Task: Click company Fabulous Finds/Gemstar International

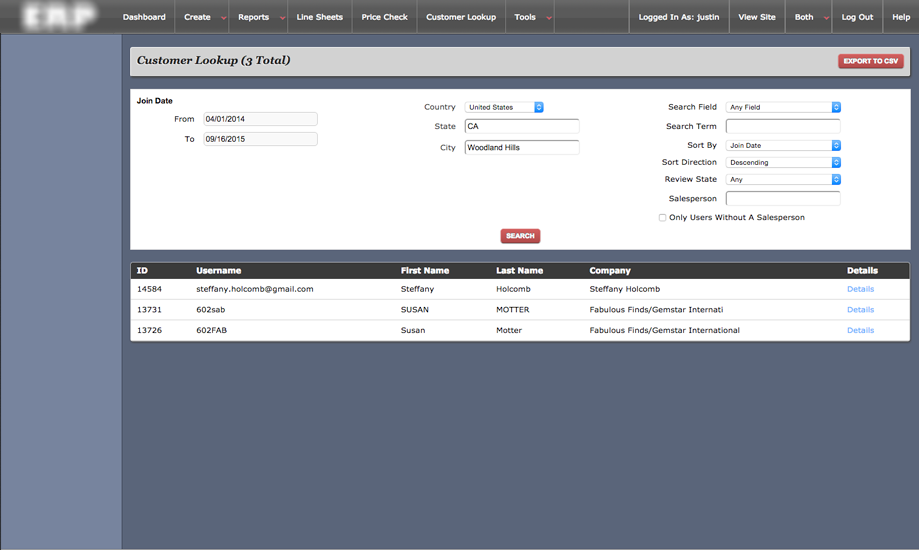Action: pyautogui.click(x=665, y=330)
